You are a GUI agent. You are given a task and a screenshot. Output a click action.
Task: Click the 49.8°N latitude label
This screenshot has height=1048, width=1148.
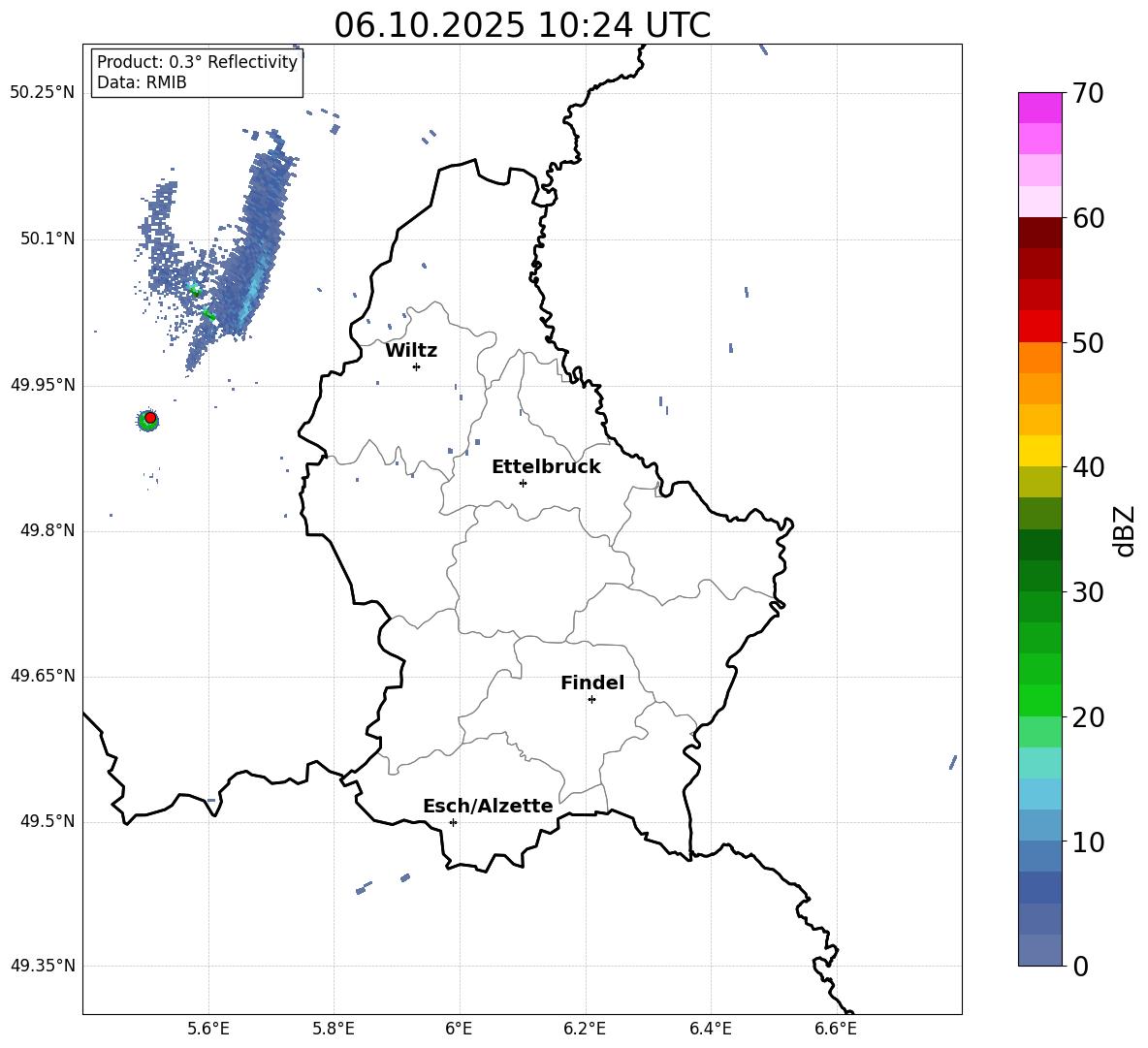coord(47,530)
